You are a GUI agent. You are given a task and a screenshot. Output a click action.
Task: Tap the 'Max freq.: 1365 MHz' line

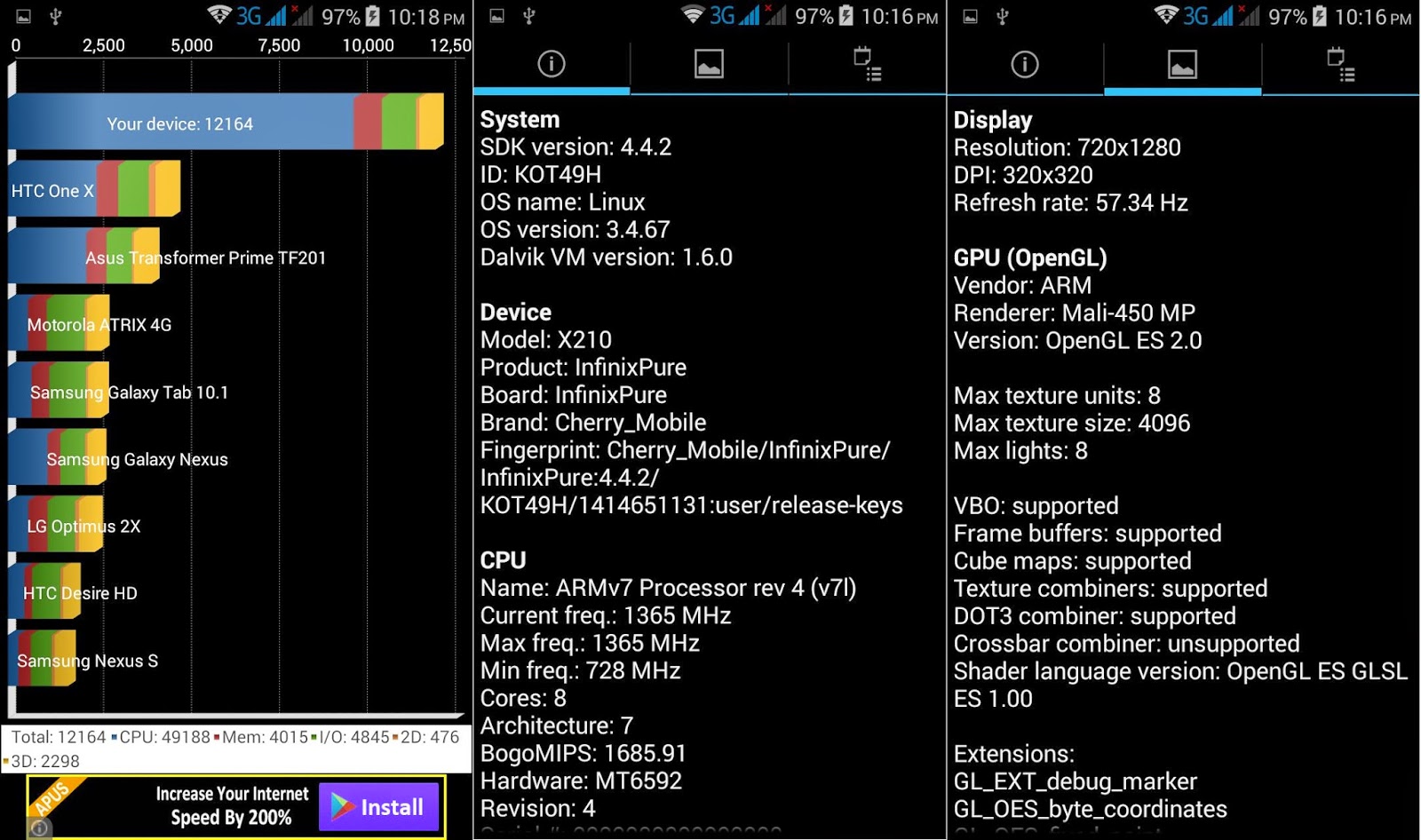(x=590, y=643)
